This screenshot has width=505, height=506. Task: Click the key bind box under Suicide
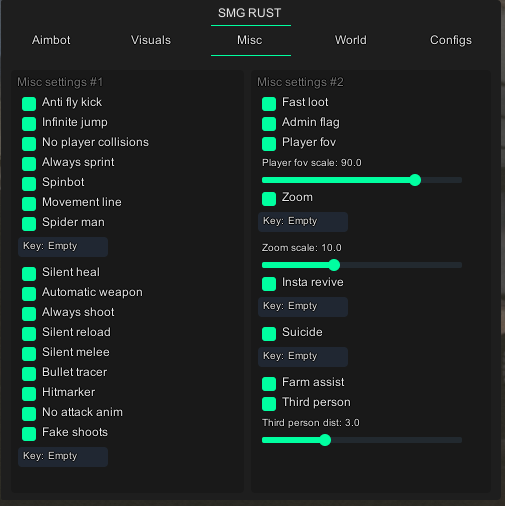303,357
